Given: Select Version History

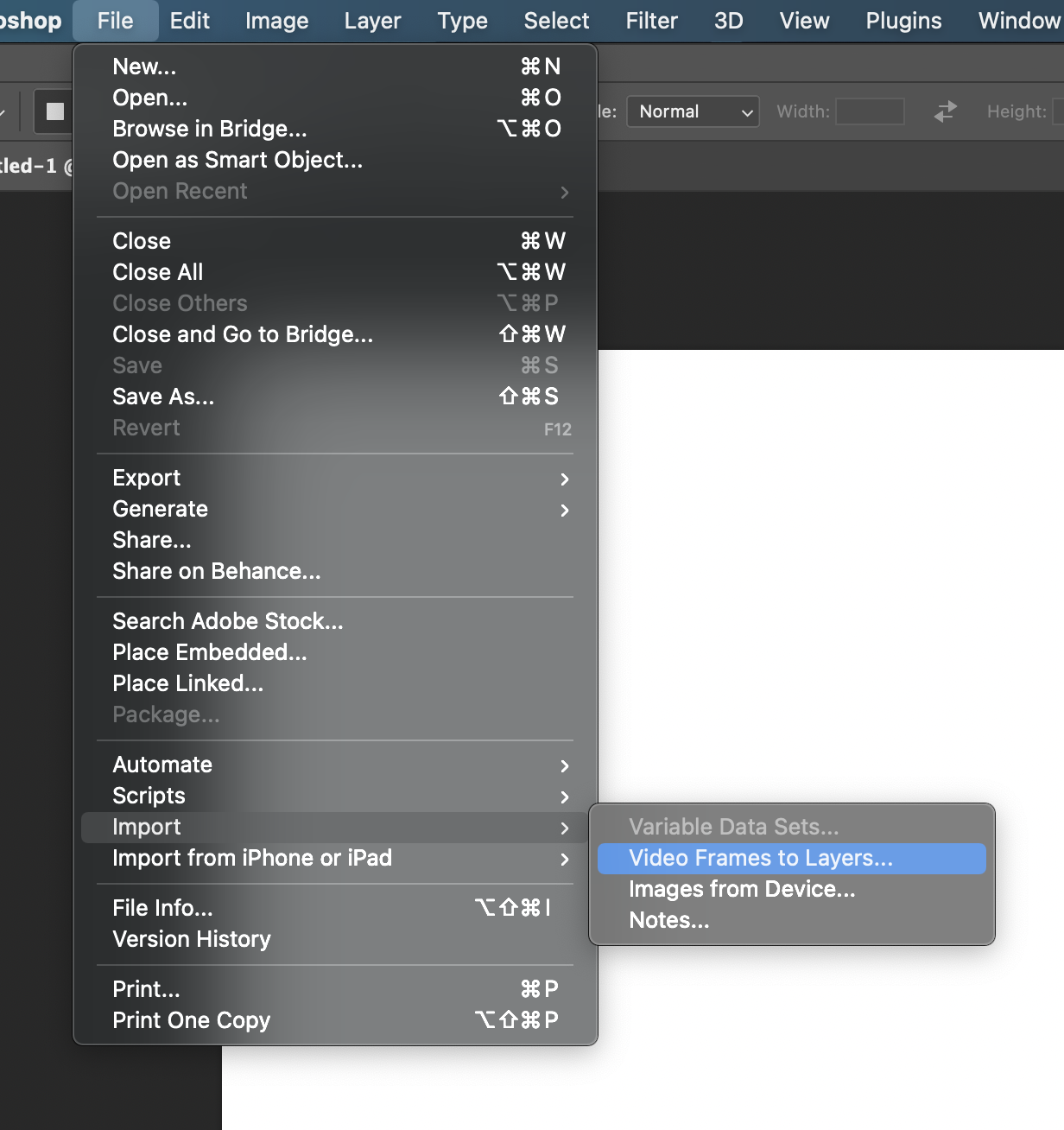Looking at the screenshot, I should click(x=335, y=939).
